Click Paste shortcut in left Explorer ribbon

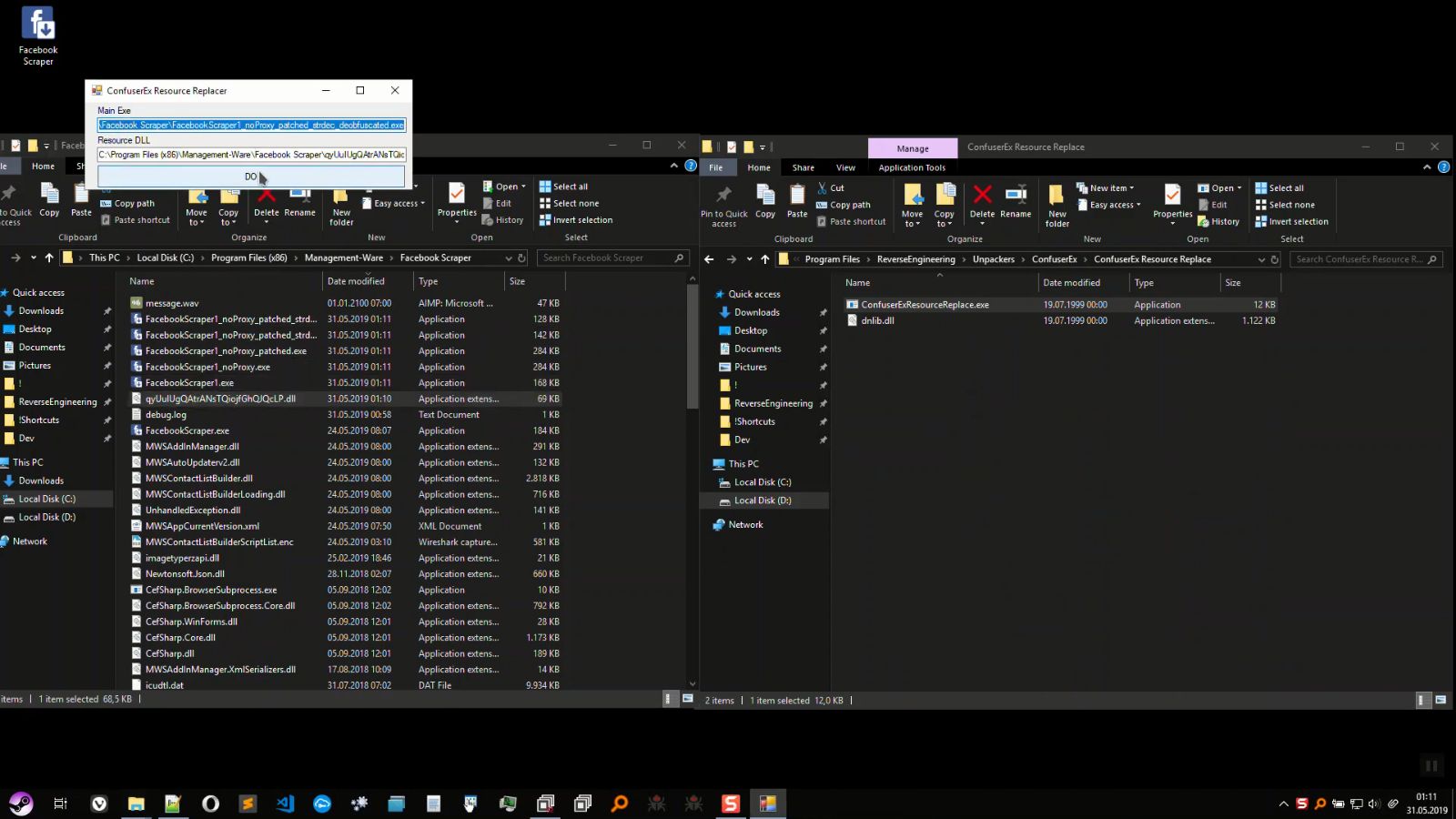pyautogui.click(x=136, y=220)
